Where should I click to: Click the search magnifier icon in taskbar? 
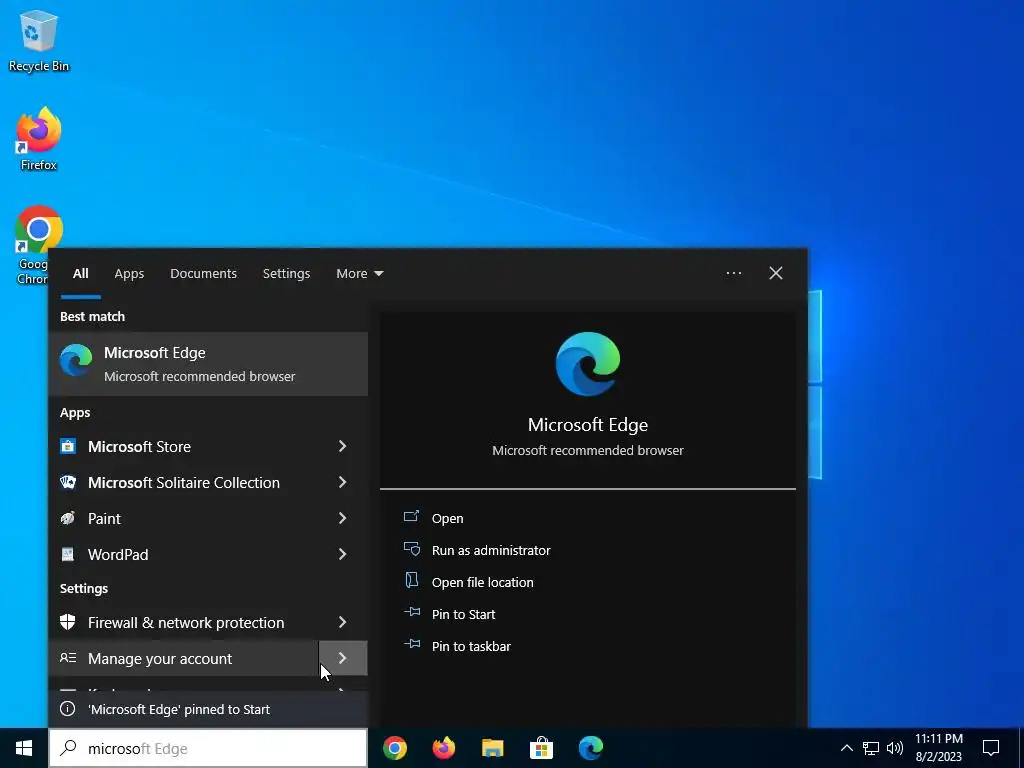coord(69,748)
